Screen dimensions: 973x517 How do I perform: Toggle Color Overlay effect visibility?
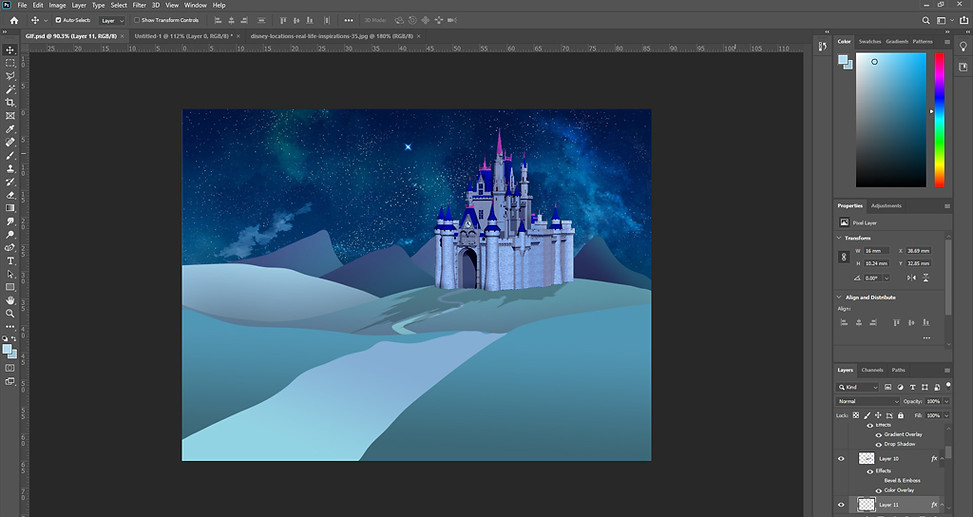[879, 490]
